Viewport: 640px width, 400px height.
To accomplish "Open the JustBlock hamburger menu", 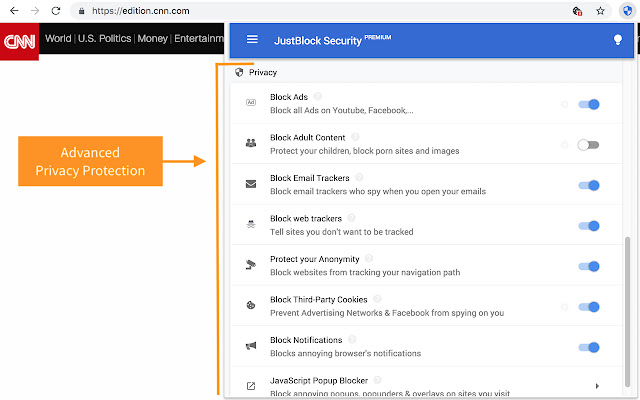I will [x=252, y=40].
